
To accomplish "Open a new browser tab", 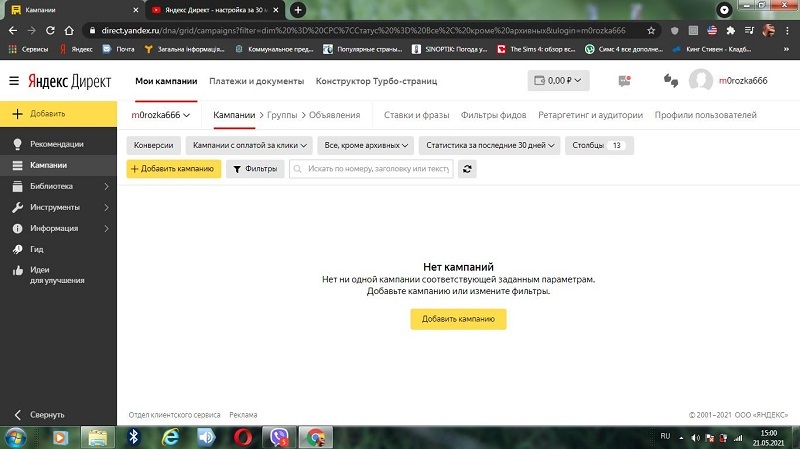I will tap(298, 10).
